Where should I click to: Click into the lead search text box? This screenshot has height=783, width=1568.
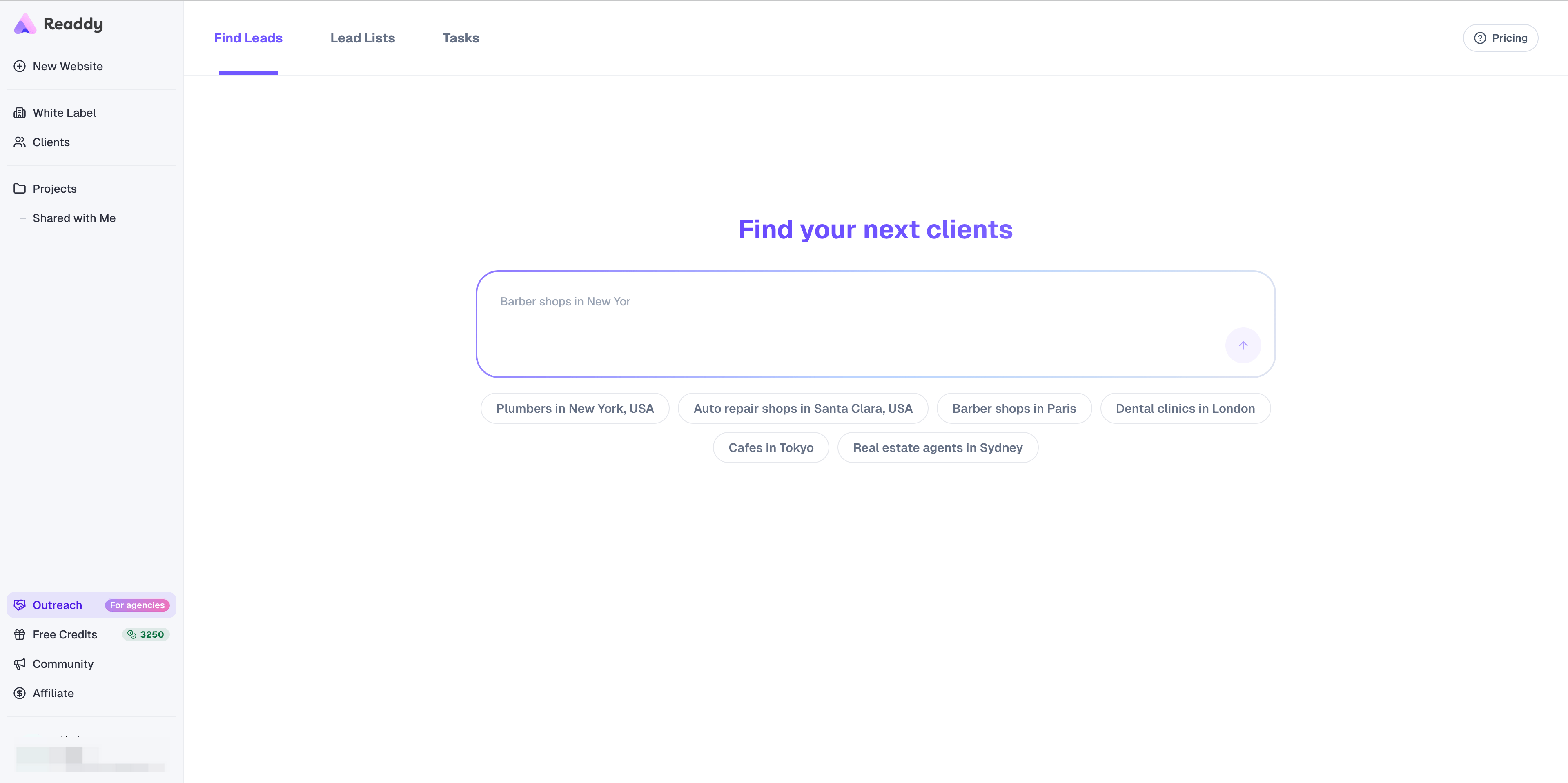pos(875,324)
